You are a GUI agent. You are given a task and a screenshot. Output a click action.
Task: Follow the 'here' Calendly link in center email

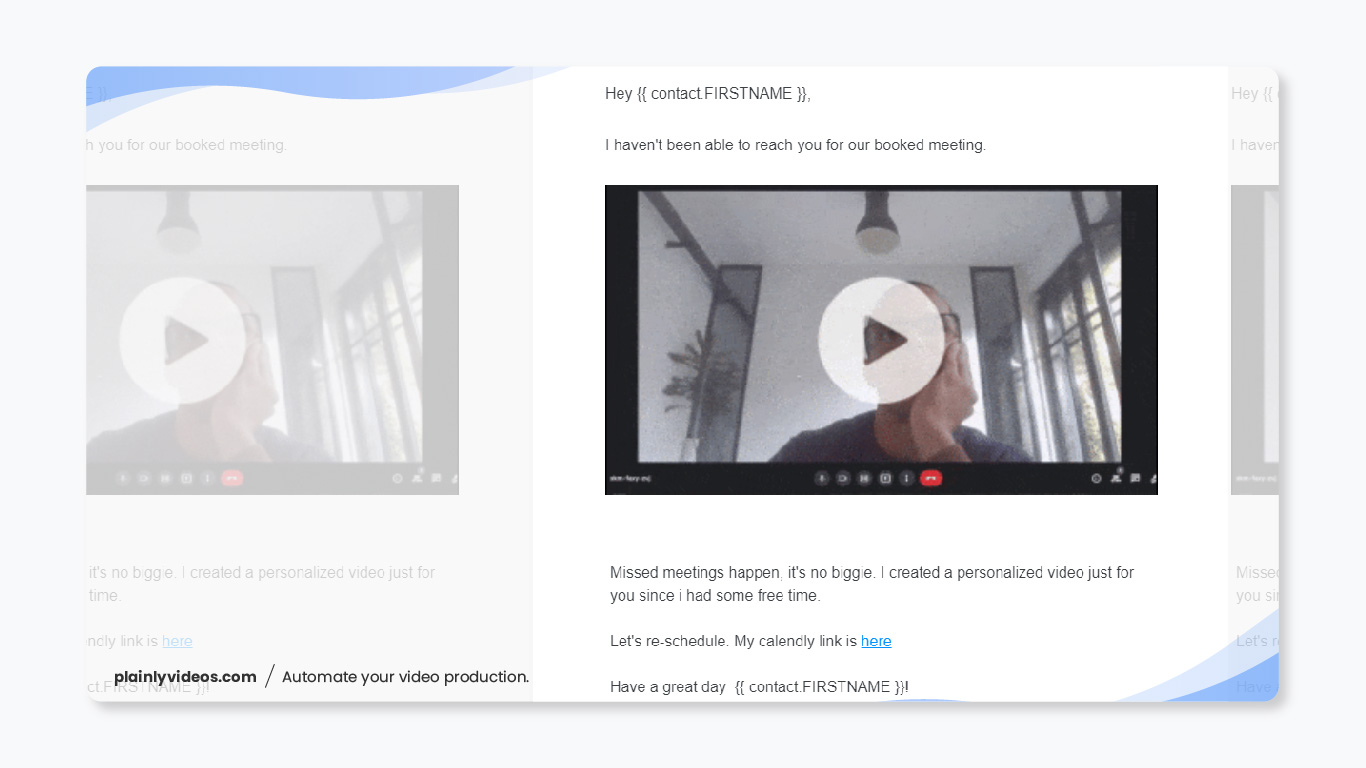[x=876, y=641]
